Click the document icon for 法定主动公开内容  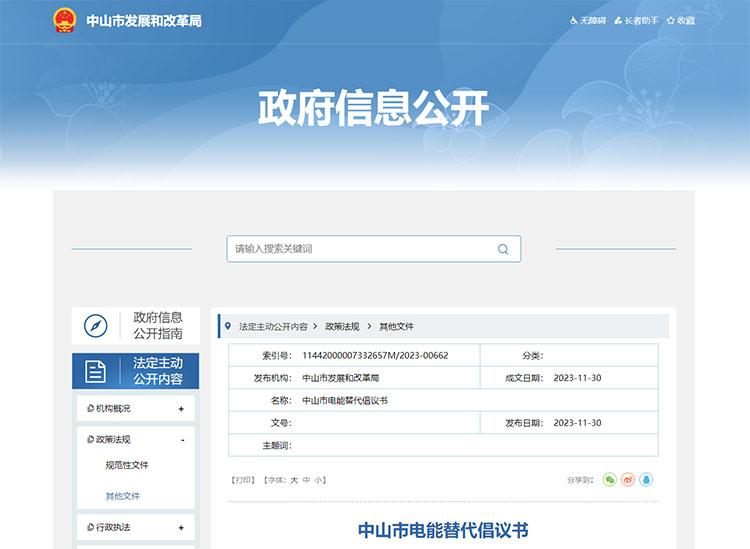click(96, 371)
